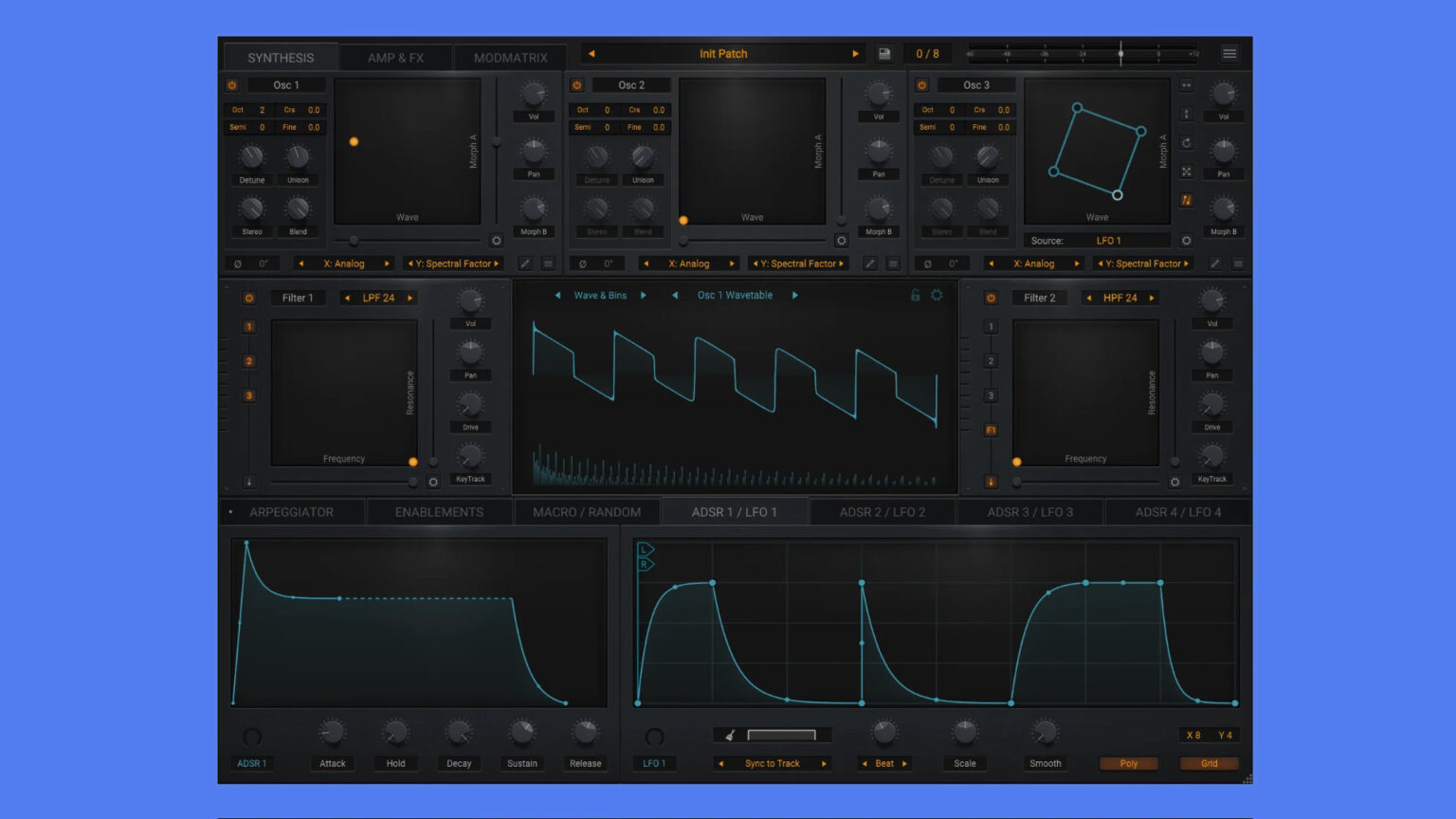
Task: Advance the X: Analog selector on Osc 1
Action: tap(387, 264)
